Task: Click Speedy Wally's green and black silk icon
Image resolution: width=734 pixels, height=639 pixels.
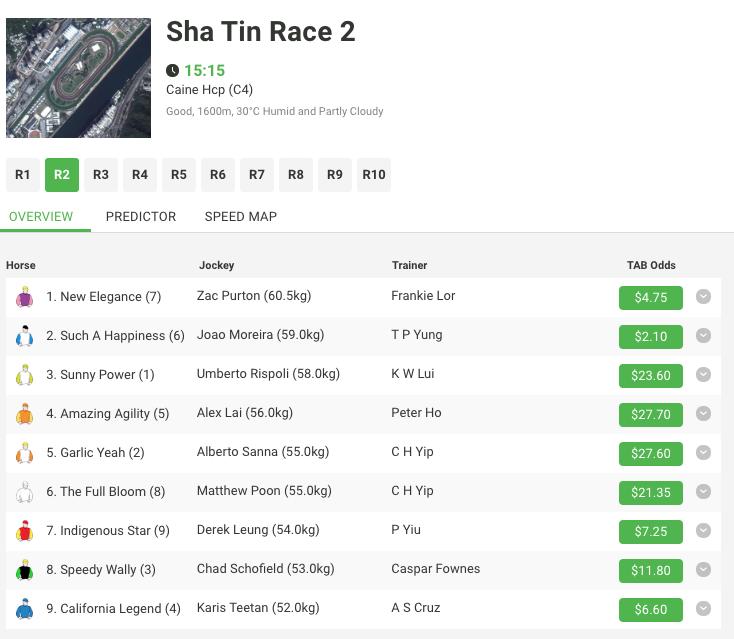Action: [25, 570]
